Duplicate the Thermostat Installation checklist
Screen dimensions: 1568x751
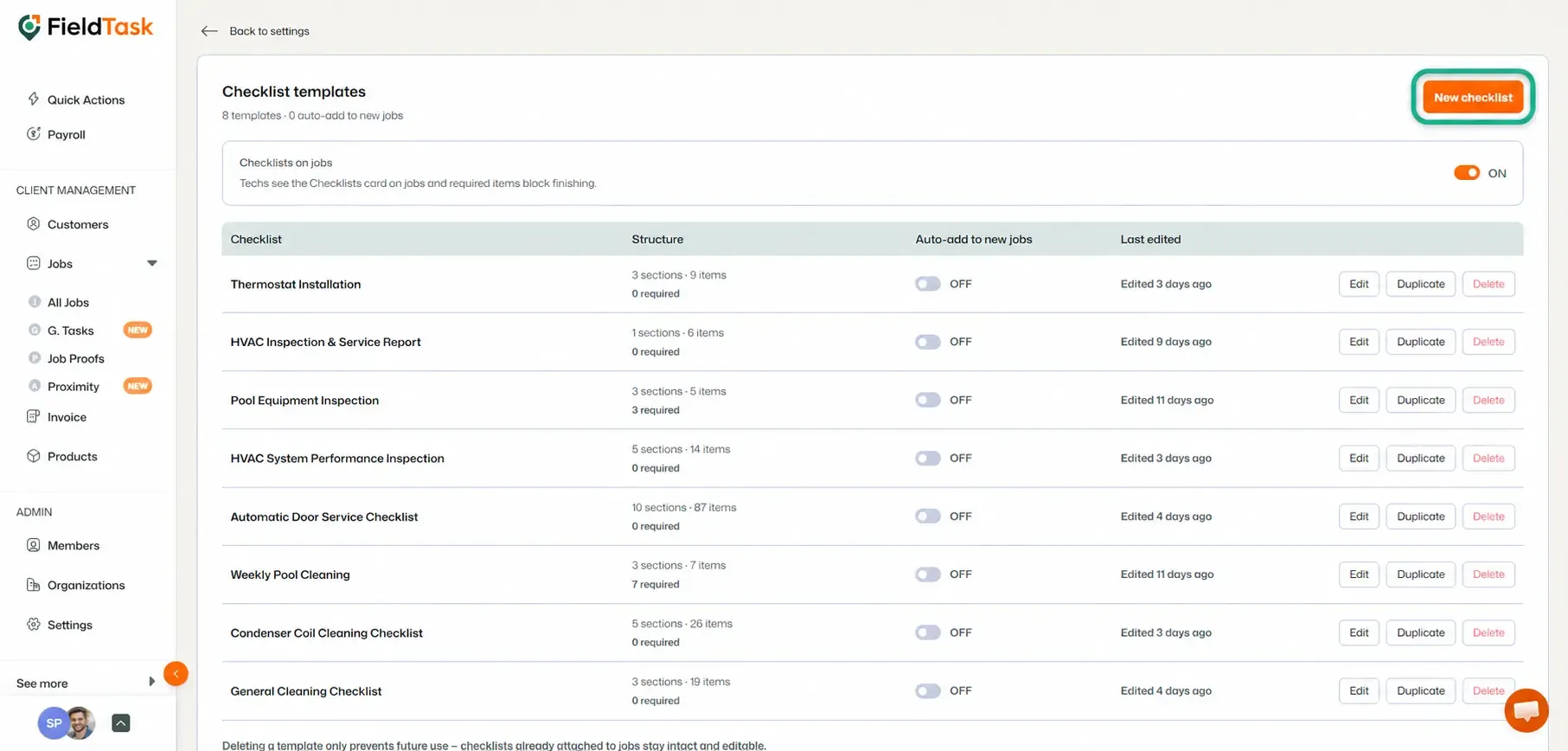[1420, 284]
